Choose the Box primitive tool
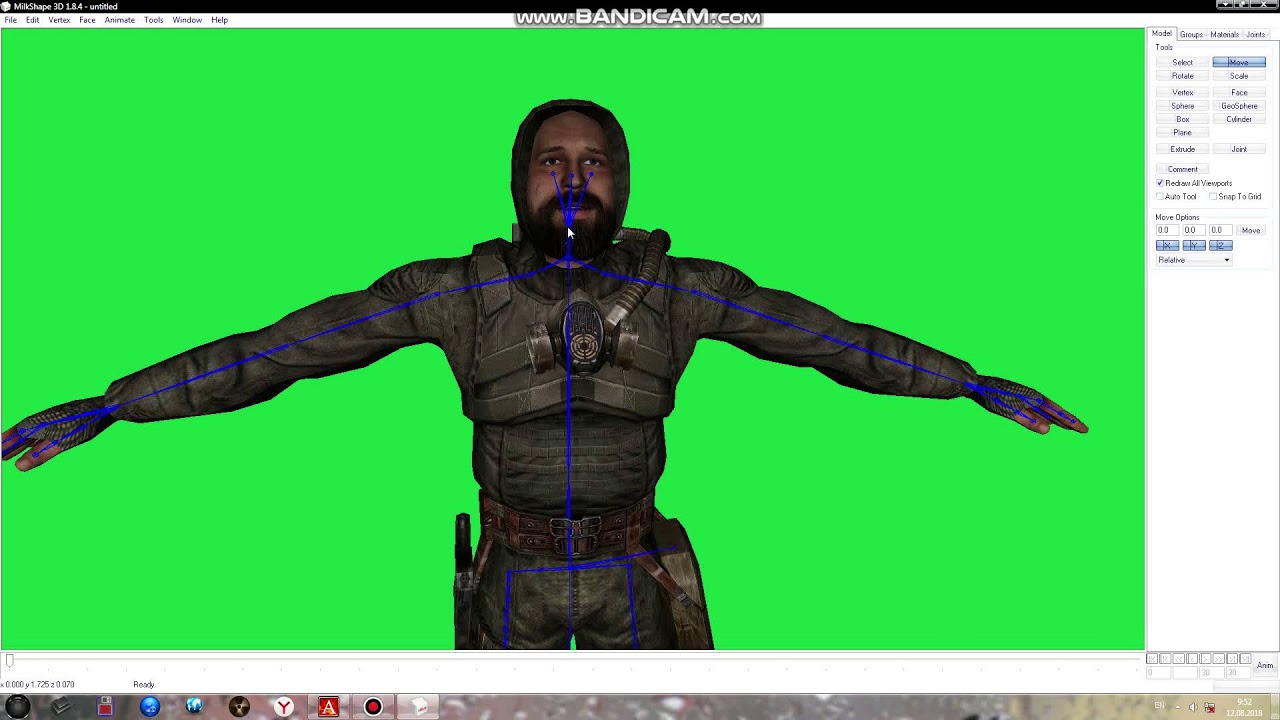 1182,119
